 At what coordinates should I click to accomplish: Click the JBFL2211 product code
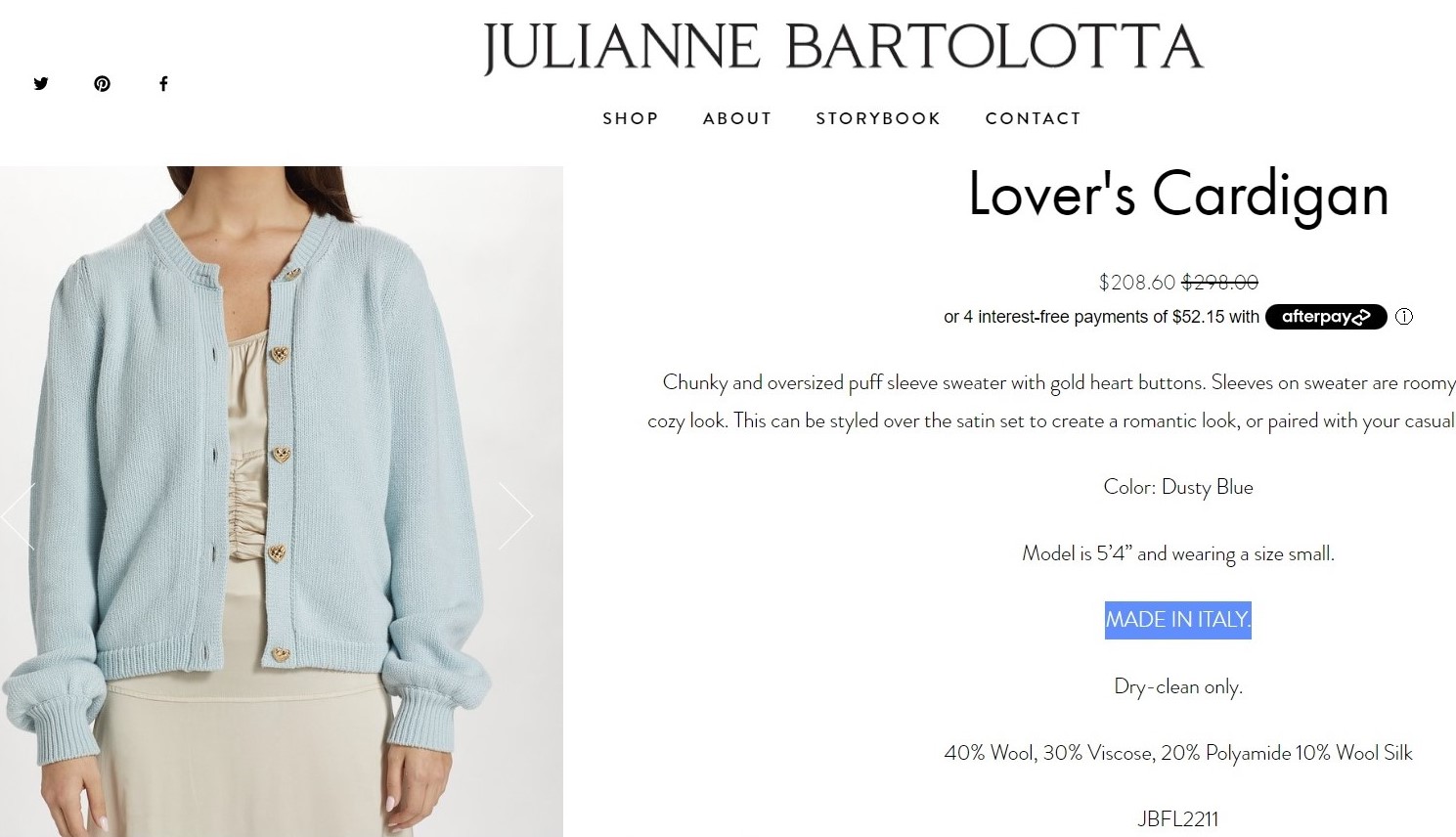tap(1178, 819)
